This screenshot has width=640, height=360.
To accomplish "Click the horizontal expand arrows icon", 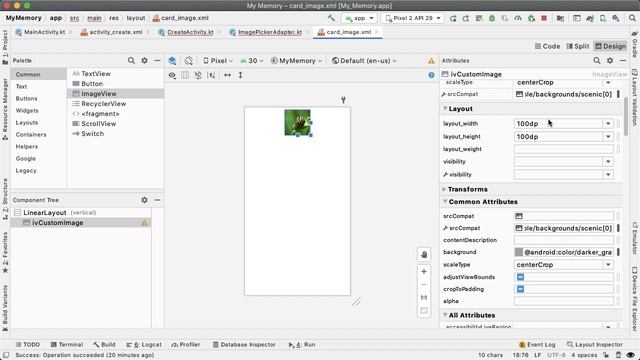I will click(x=227, y=75).
